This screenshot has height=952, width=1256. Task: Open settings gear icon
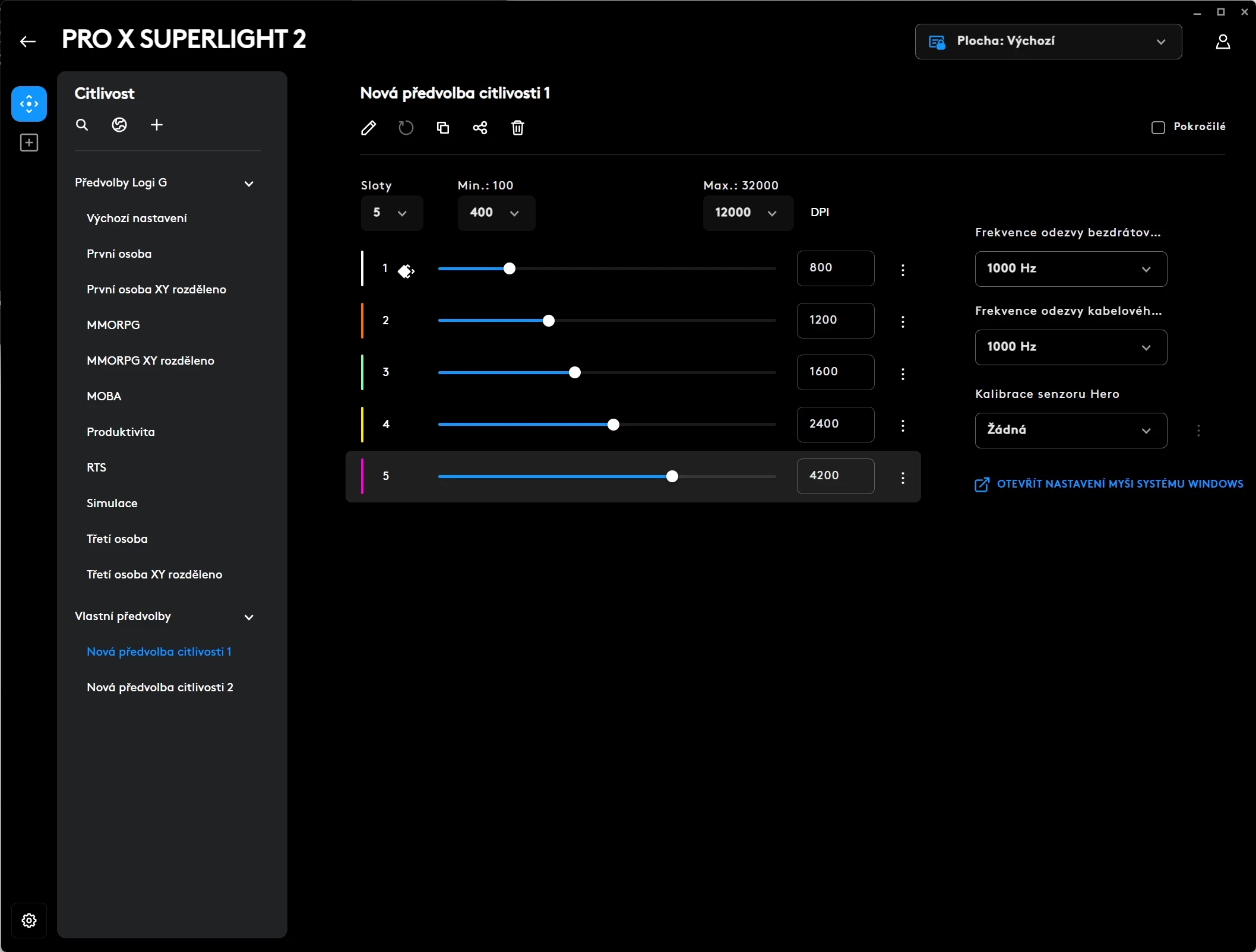pyautogui.click(x=29, y=921)
